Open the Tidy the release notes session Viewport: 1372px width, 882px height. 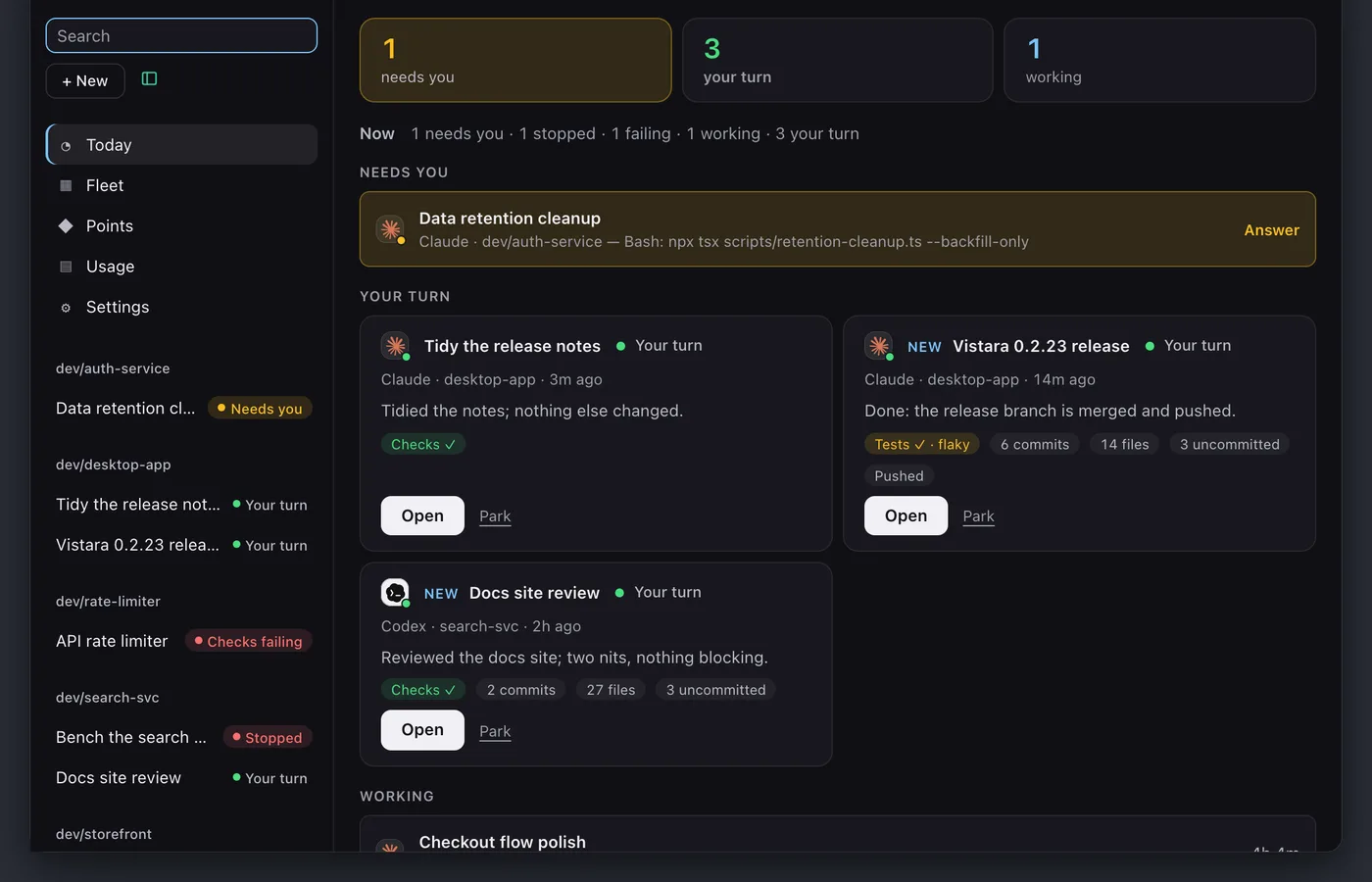click(x=422, y=515)
